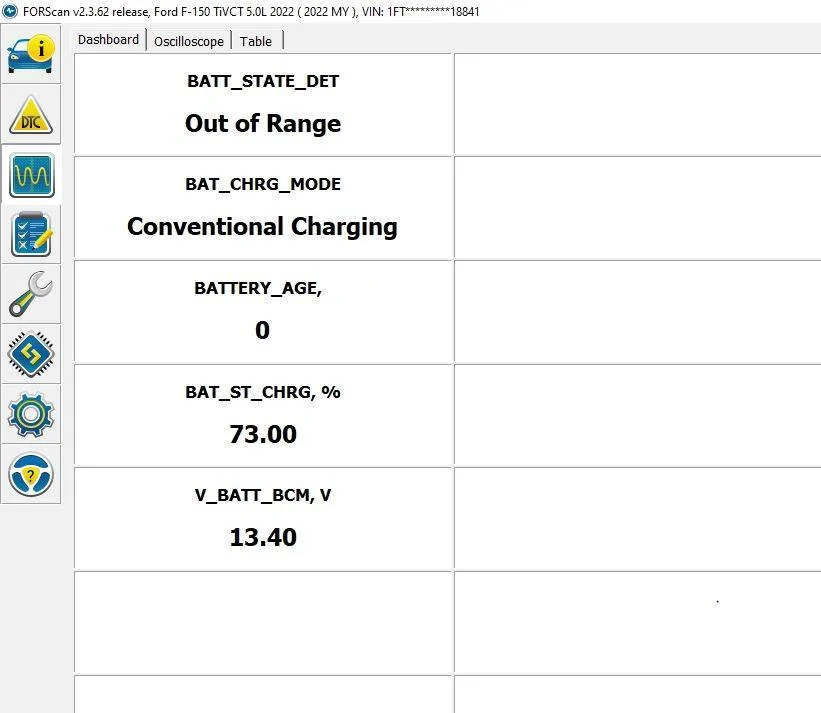The width and height of the screenshot is (821, 713).
Task: Switch to the Dashboard tab
Action: 109,40
